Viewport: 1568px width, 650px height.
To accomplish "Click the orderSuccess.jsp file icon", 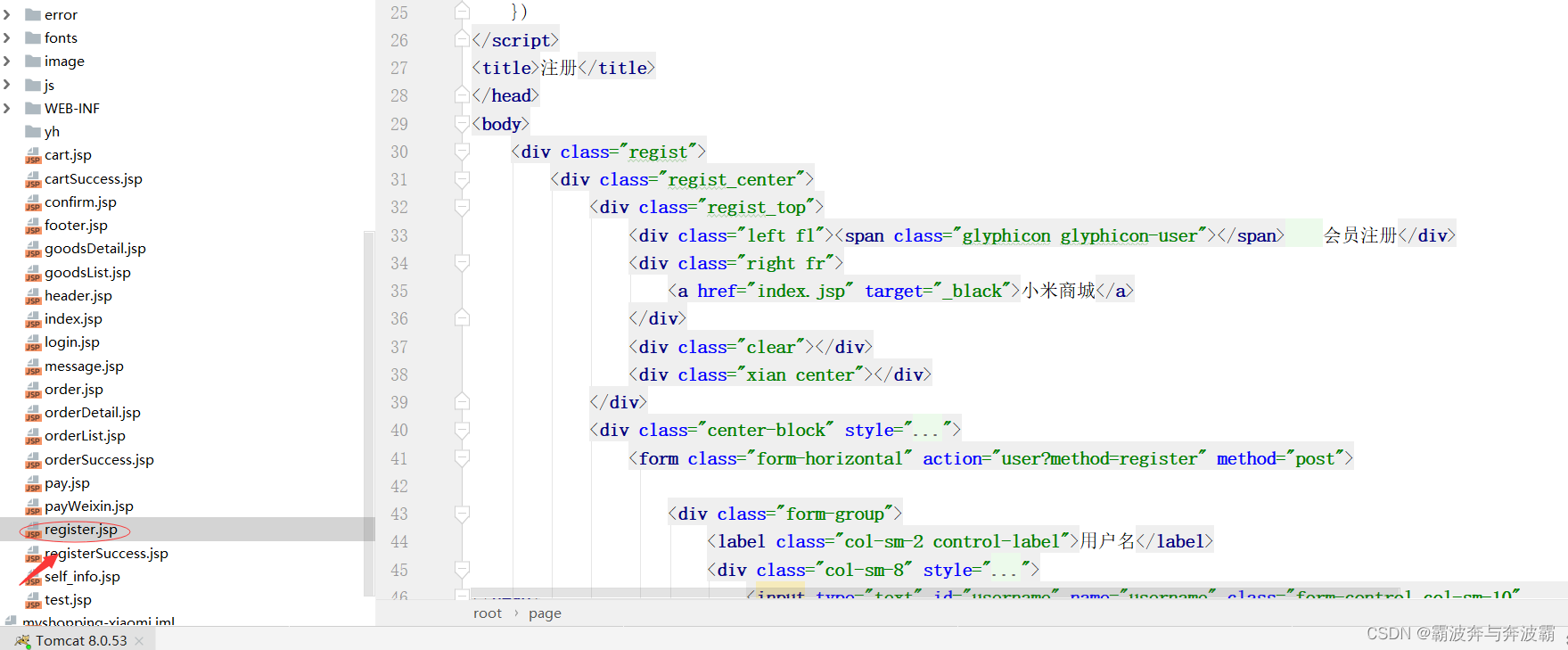I will (33, 460).
